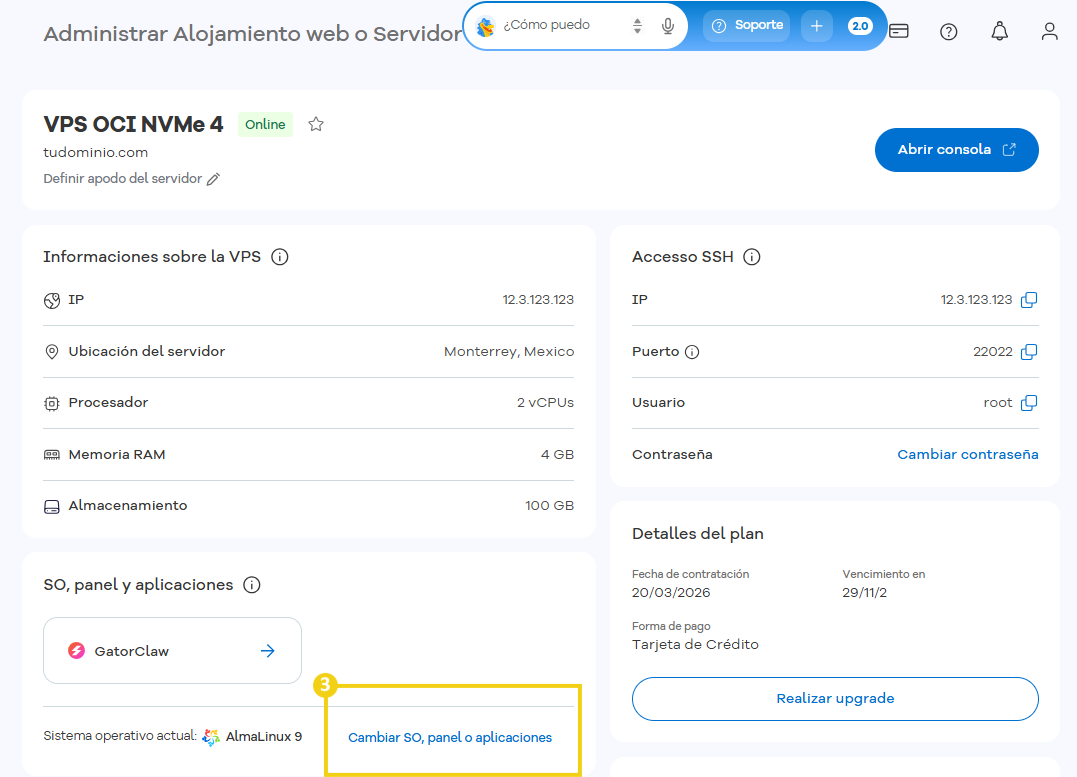Toggle the up-down arrows in search field
This screenshot has width=1077, height=777.
click(637, 26)
